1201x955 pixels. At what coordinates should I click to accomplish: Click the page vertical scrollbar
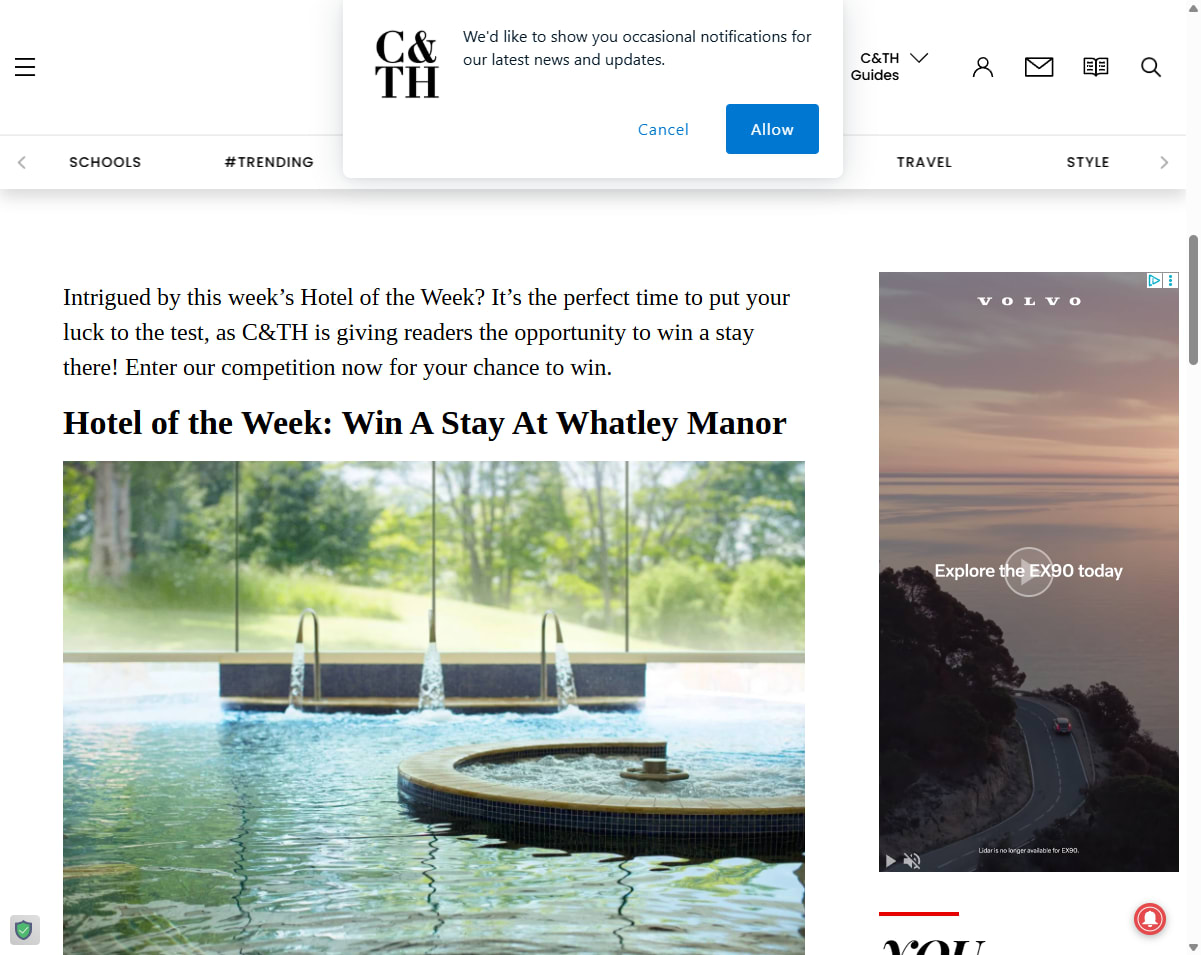(x=1193, y=300)
